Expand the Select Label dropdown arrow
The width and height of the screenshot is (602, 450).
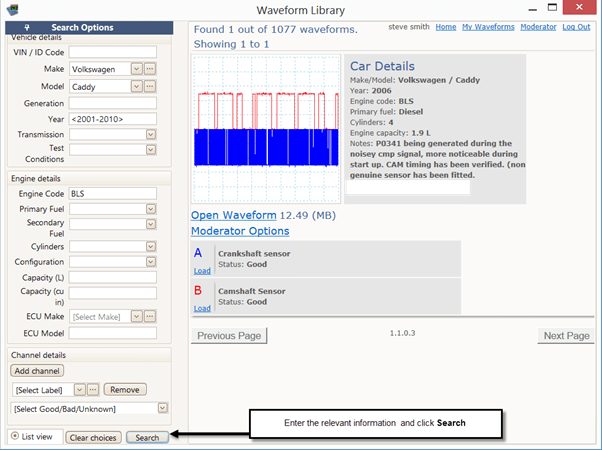pos(79,390)
